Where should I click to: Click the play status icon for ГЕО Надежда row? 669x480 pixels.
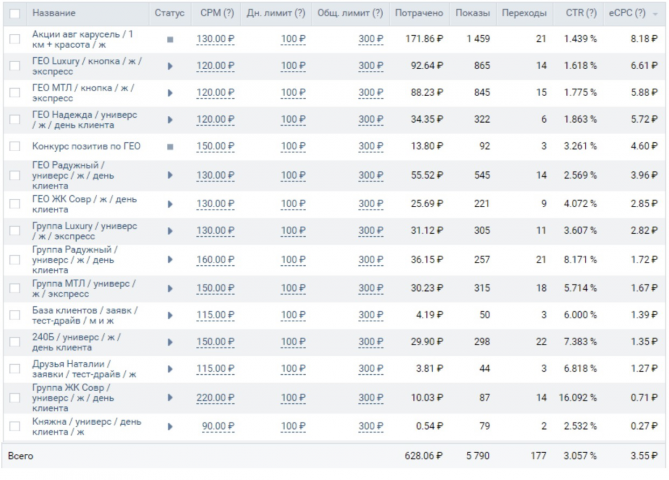(x=170, y=120)
